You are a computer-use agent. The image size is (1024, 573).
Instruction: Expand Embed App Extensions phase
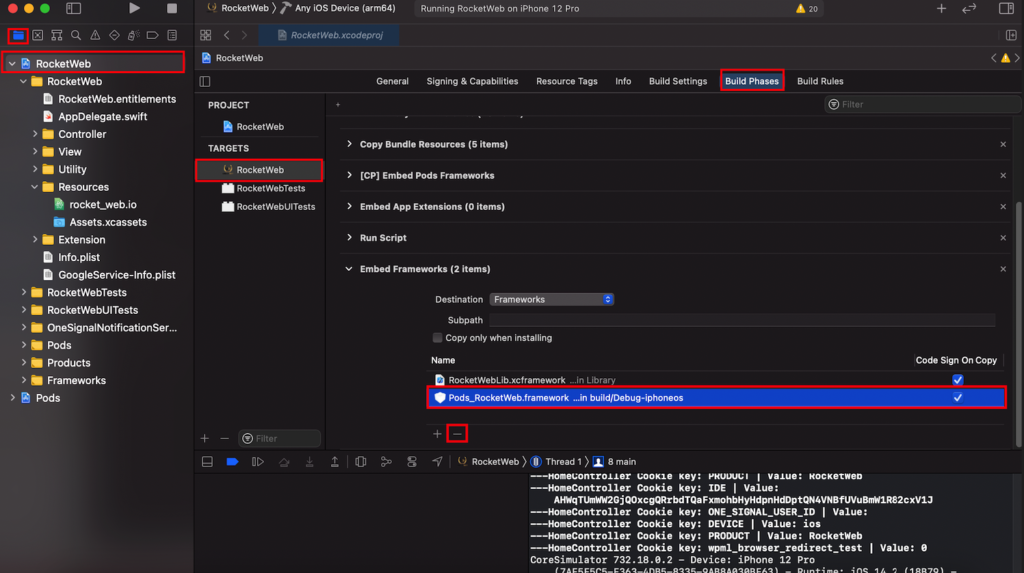[349, 206]
